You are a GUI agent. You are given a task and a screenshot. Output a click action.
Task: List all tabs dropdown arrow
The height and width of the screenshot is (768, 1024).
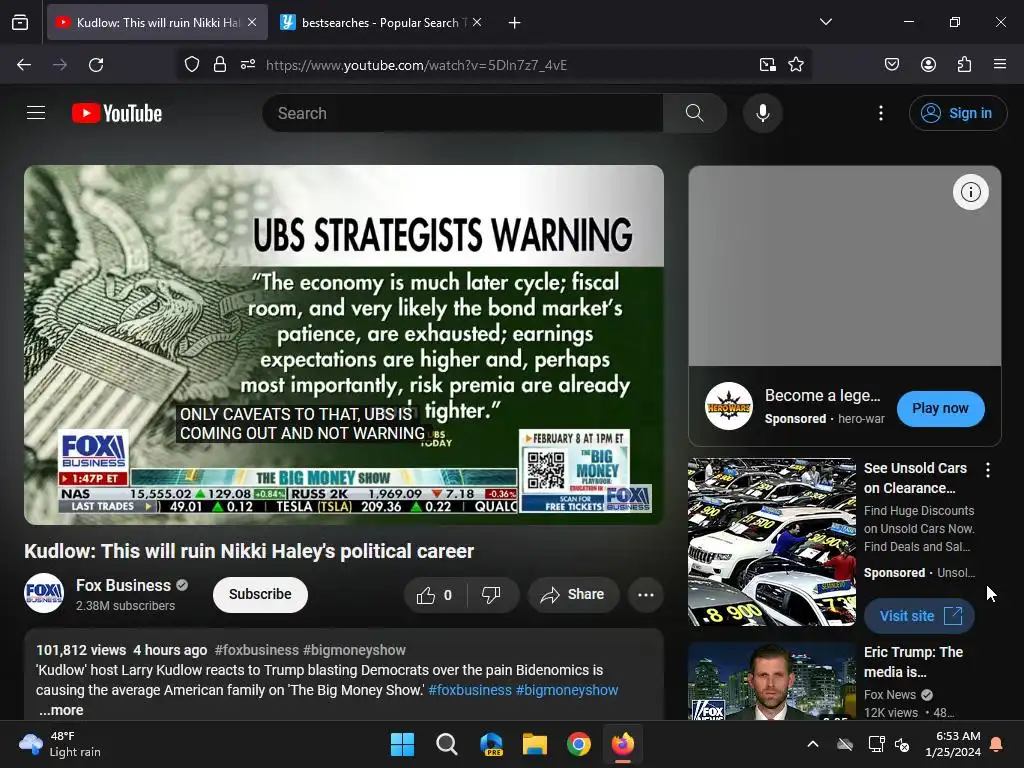825,22
